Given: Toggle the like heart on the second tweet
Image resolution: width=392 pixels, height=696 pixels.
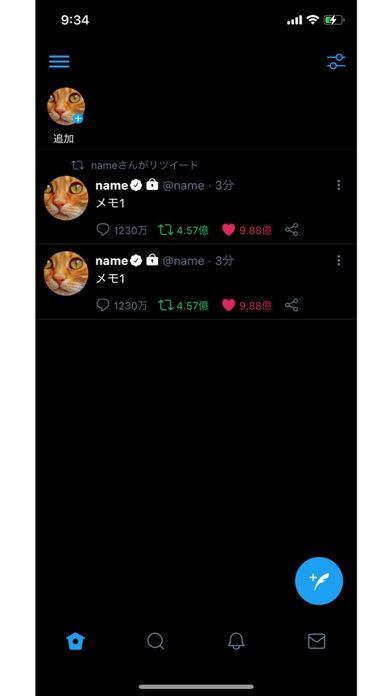Looking at the screenshot, I should point(228,305).
